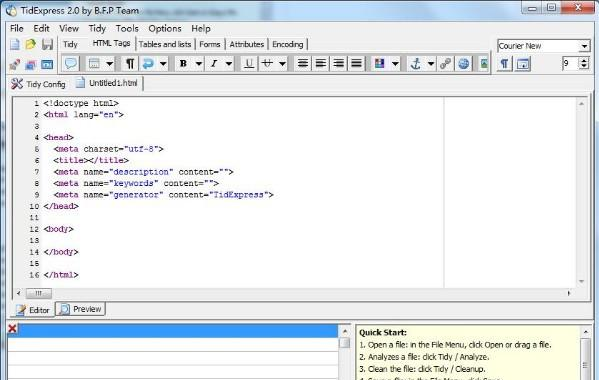Open the Edit menu

click(x=41, y=28)
